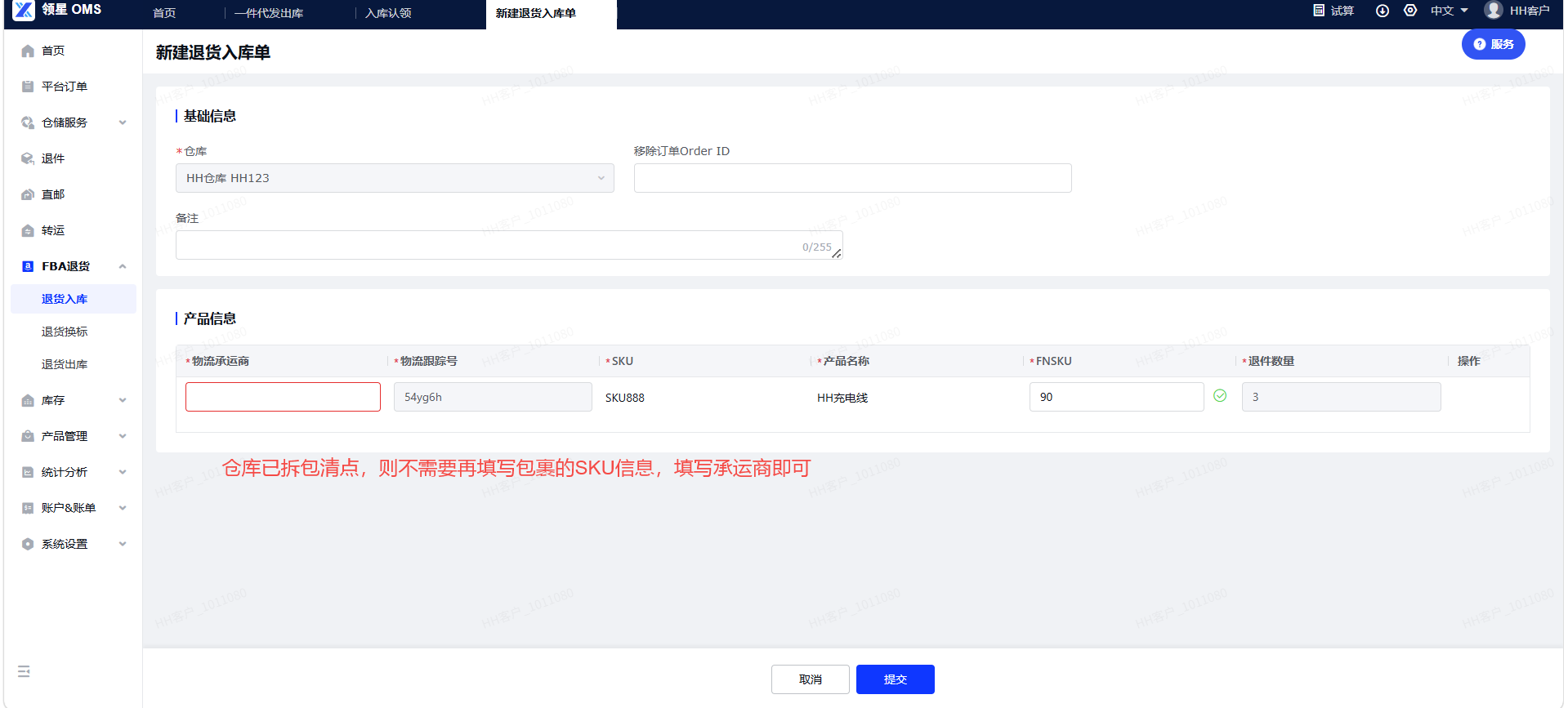1568x708 pixels.
Task: Click the 产品名称 column header
Action: click(847, 361)
